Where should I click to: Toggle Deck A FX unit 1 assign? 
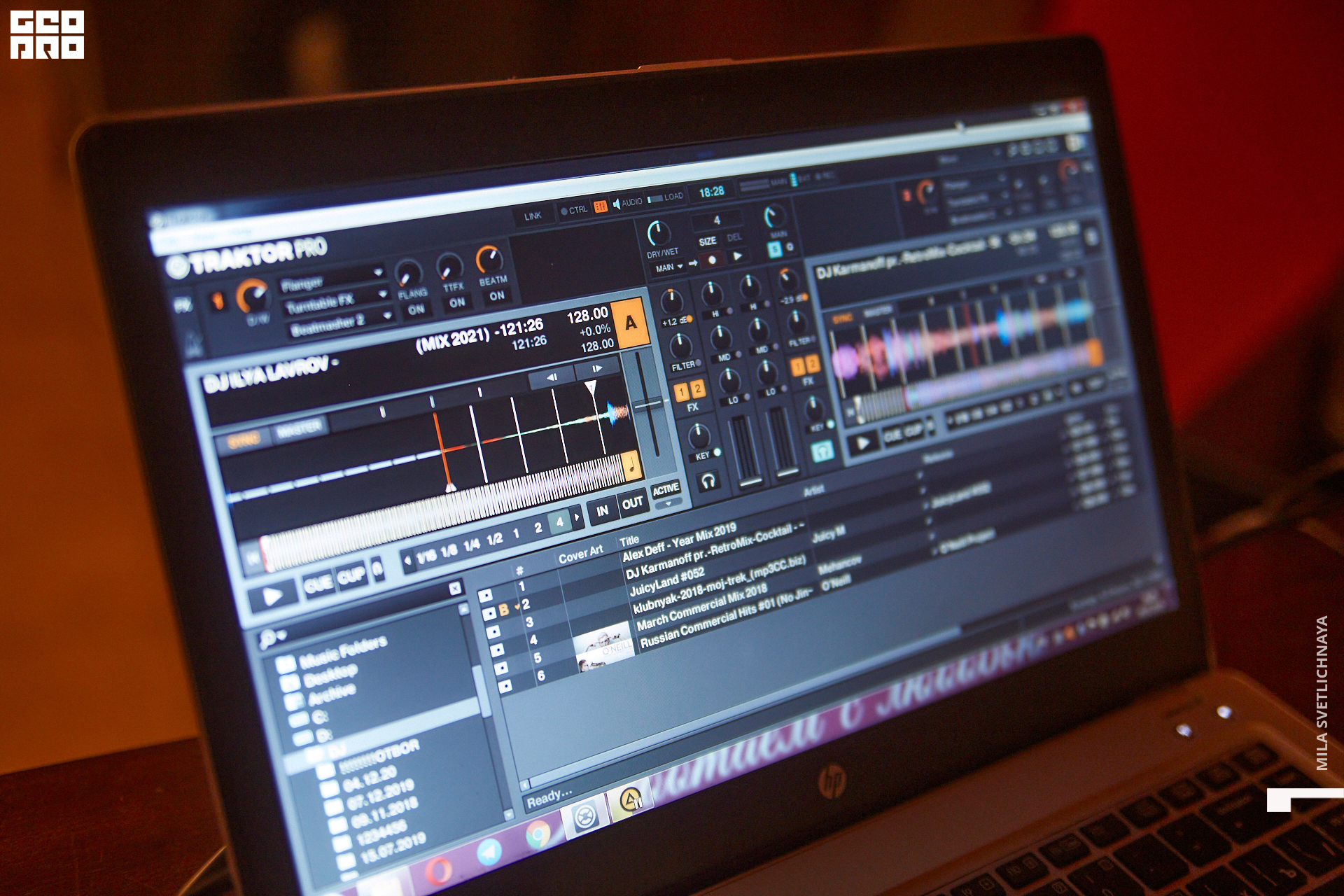(x=681, y=392)
